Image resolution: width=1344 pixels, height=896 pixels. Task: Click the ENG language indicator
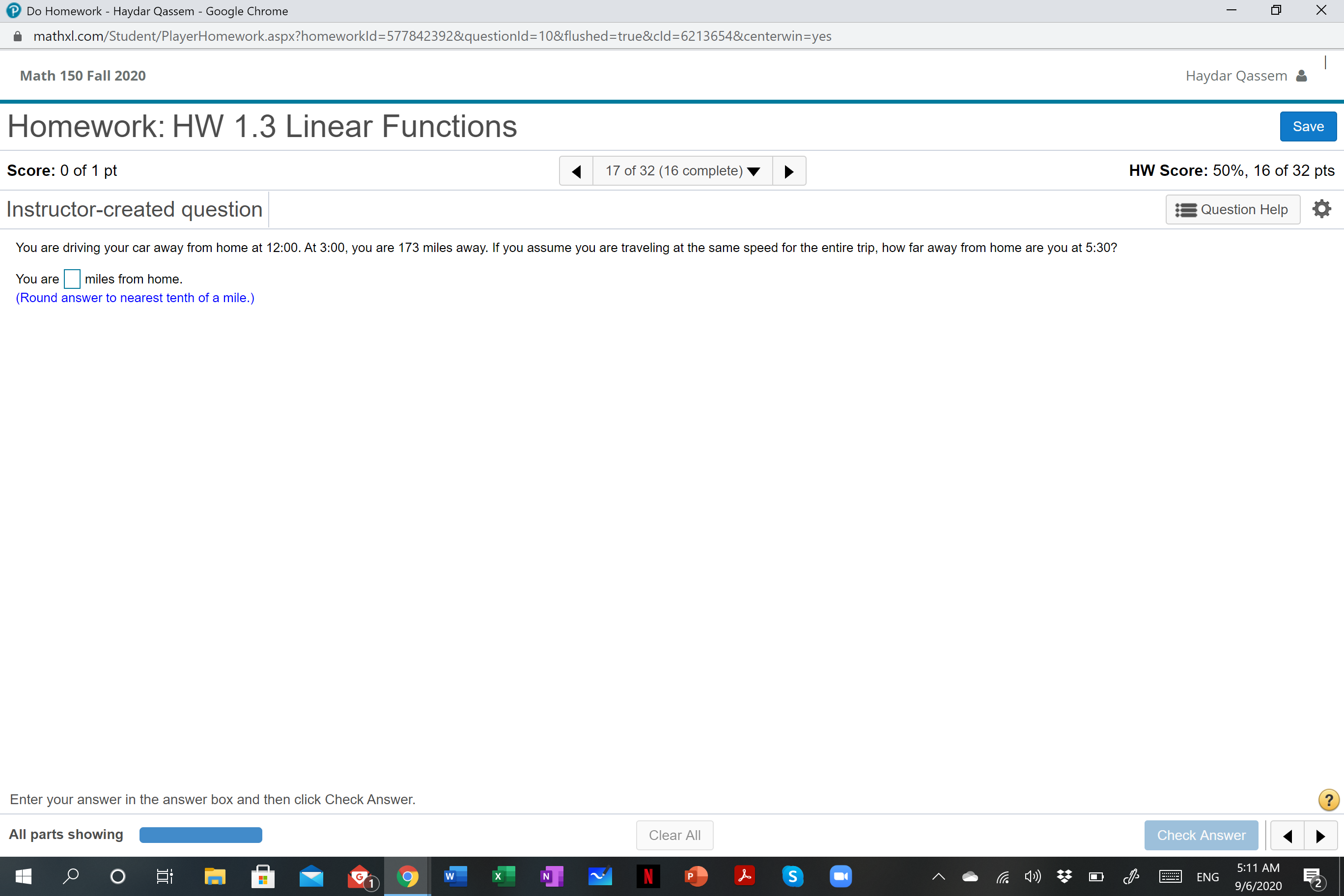point(1207,876)
